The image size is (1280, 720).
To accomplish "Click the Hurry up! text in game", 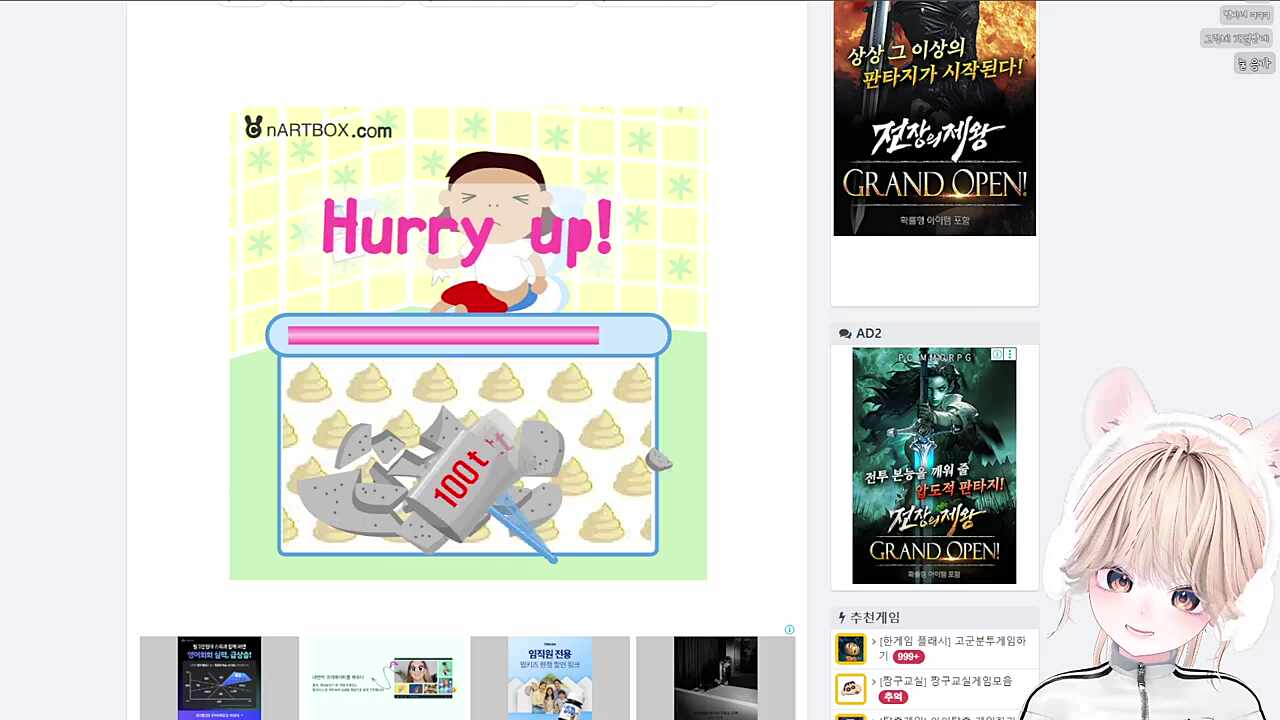I will (466, 230).
